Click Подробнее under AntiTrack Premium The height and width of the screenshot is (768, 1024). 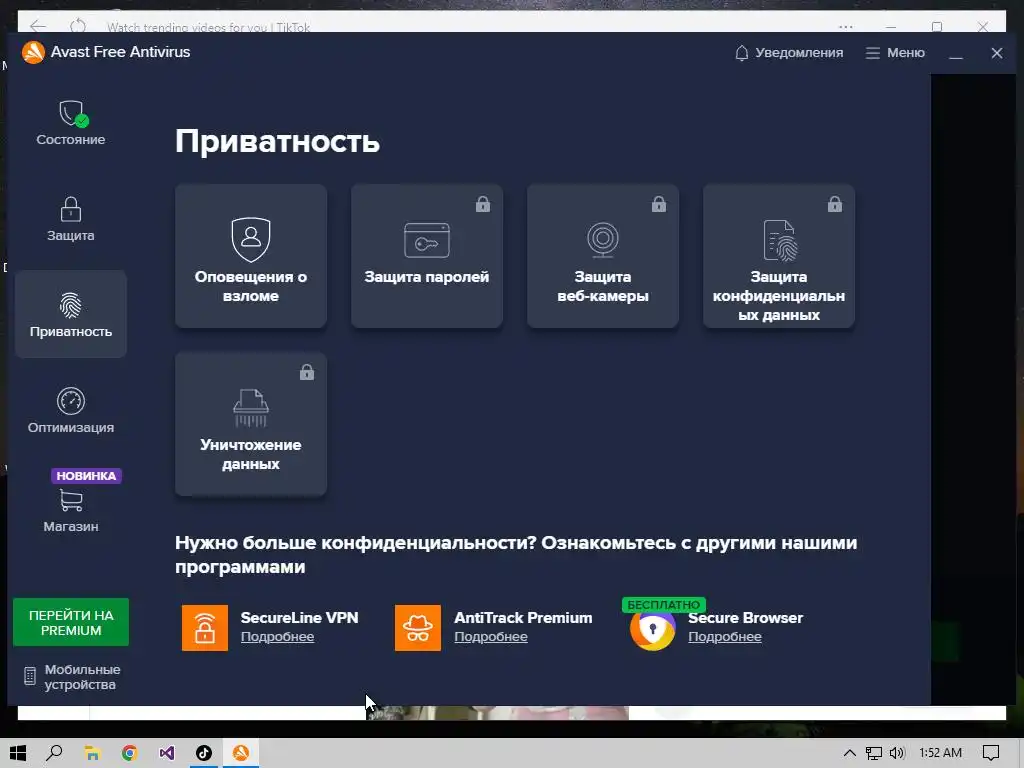[491, 637]
